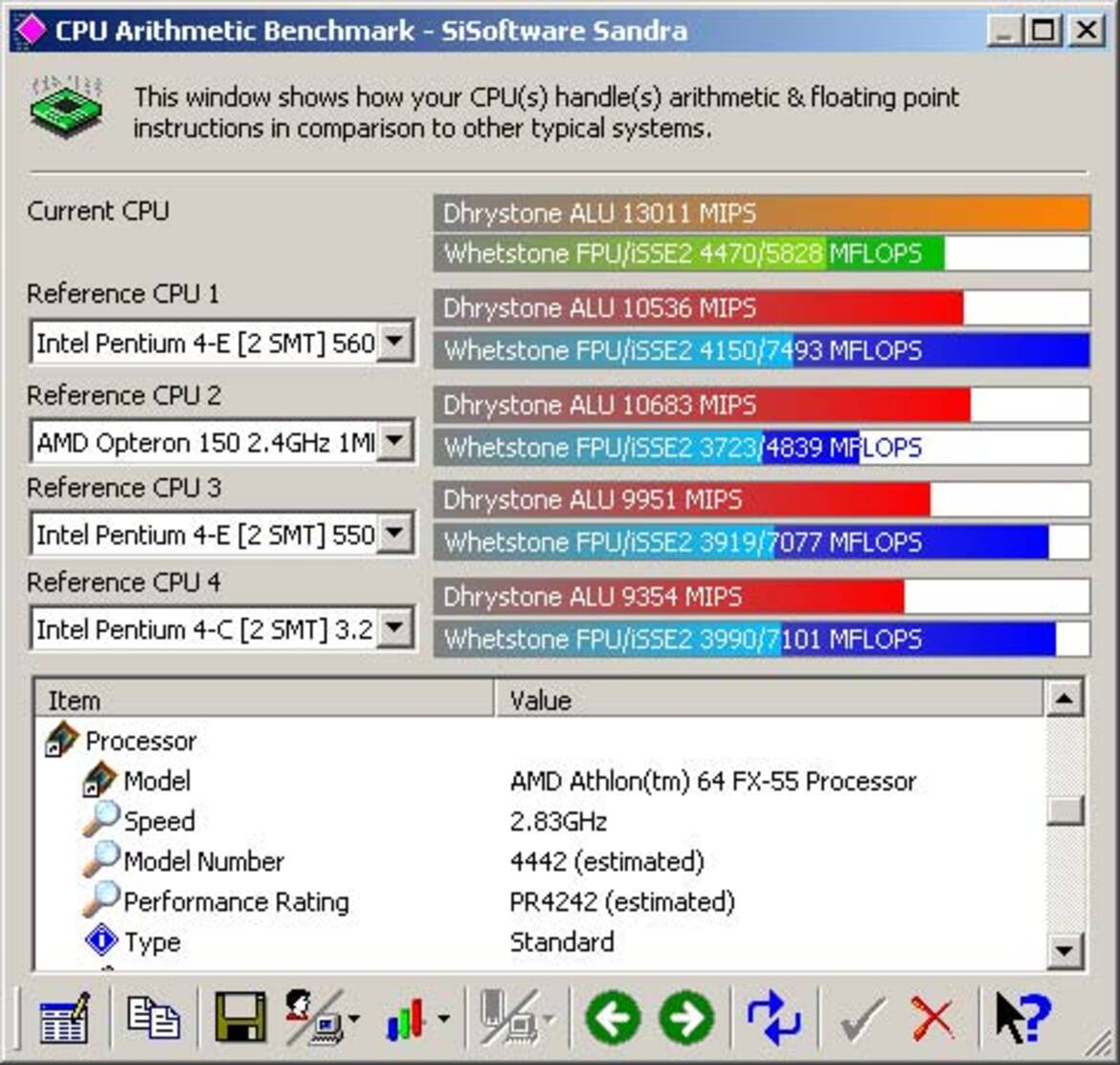Click the bar chart icon
Viewport: 1120px width, 1065px height.
[405, 1018]
